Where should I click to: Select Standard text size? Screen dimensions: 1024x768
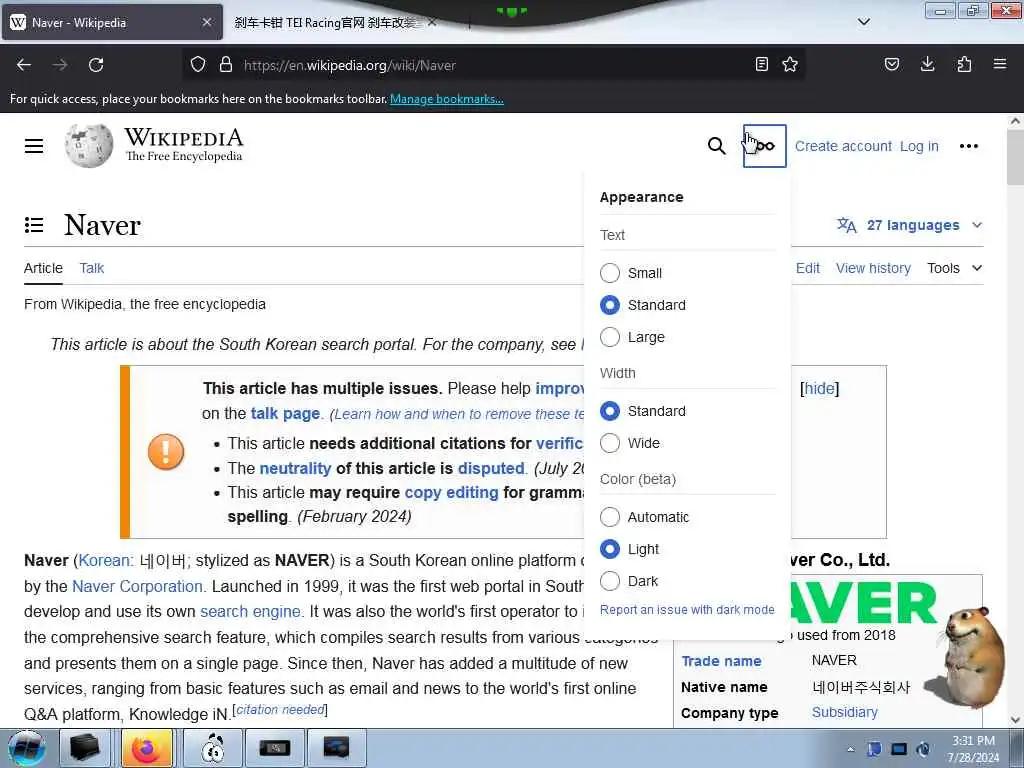click(610, 305)
